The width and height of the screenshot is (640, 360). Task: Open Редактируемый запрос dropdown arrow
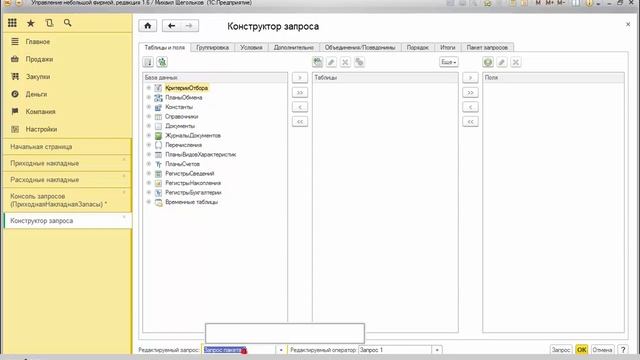coord(281,350)
